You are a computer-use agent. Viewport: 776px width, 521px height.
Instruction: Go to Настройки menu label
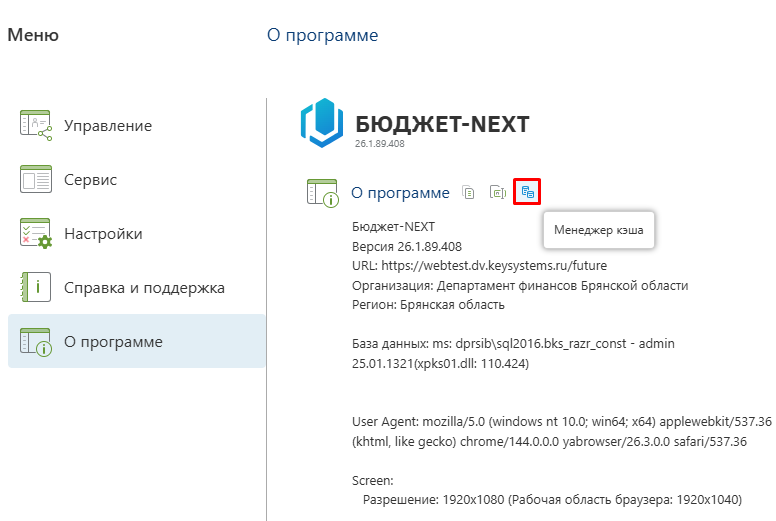(103, 234)
